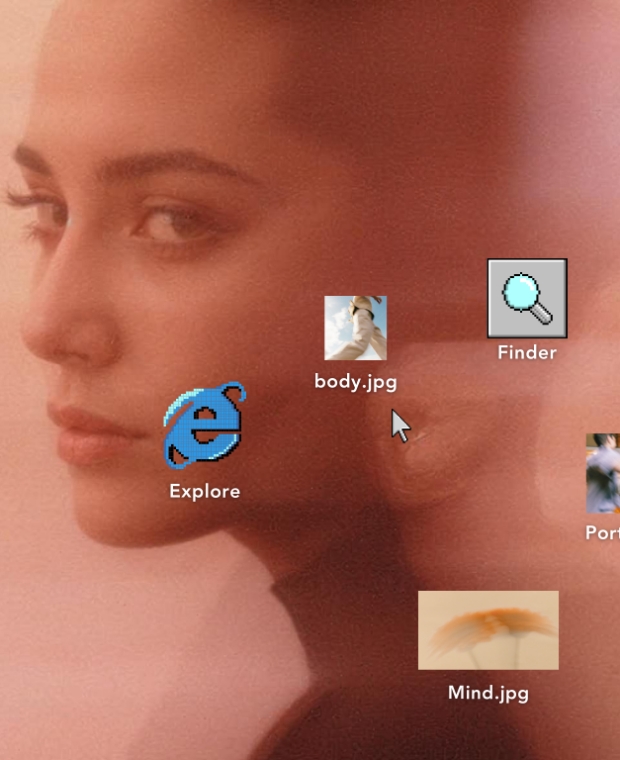Open the body.jpg image thumbnail
The width and height of the screenshot is (620, 760).
(x=355, y=328)
